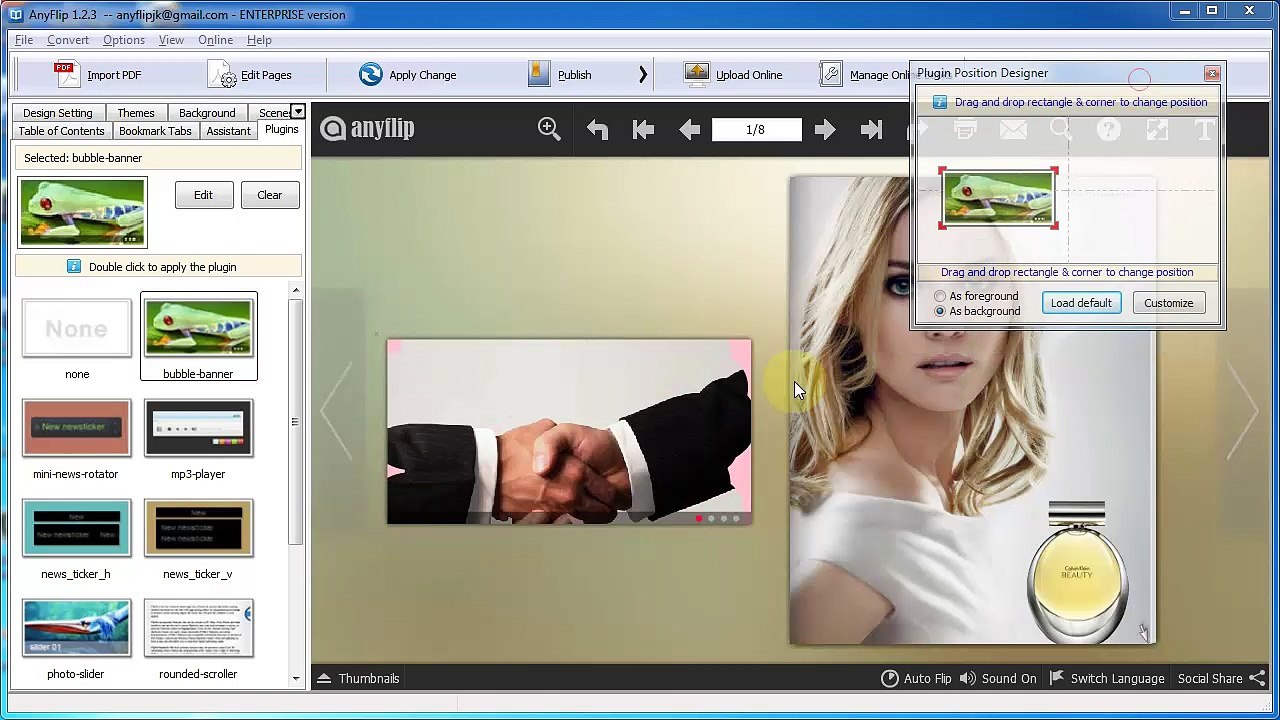The image size is (1280, 720).
Task: Click the handshake banner in the flipbook
Action: pos(569,431)
